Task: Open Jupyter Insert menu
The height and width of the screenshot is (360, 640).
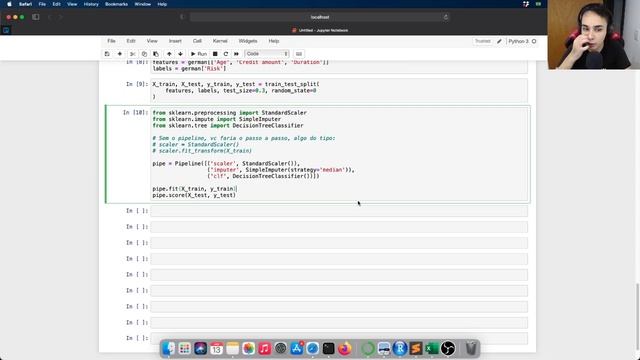Action: coord(175,41)
